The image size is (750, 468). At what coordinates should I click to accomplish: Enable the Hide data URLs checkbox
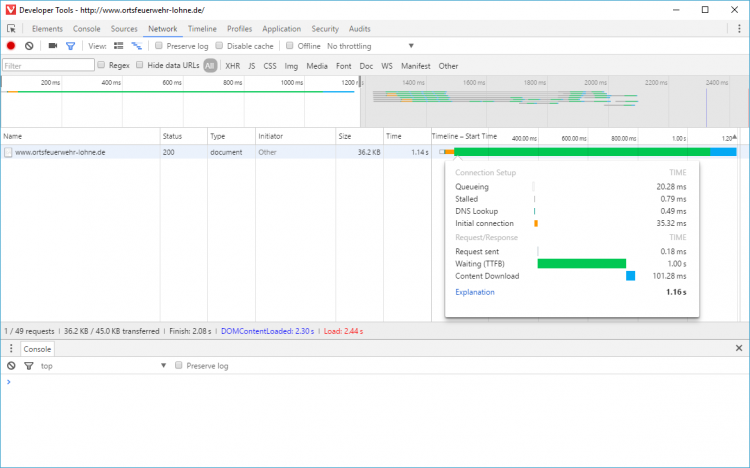point(139,65)
